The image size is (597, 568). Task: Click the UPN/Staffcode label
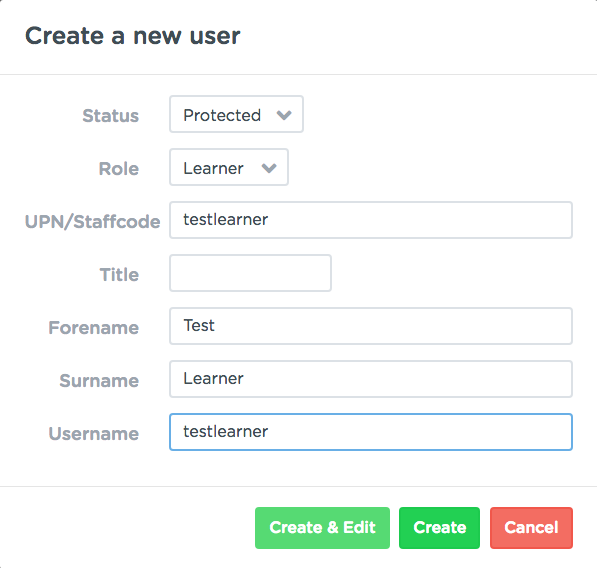point(93,222)
